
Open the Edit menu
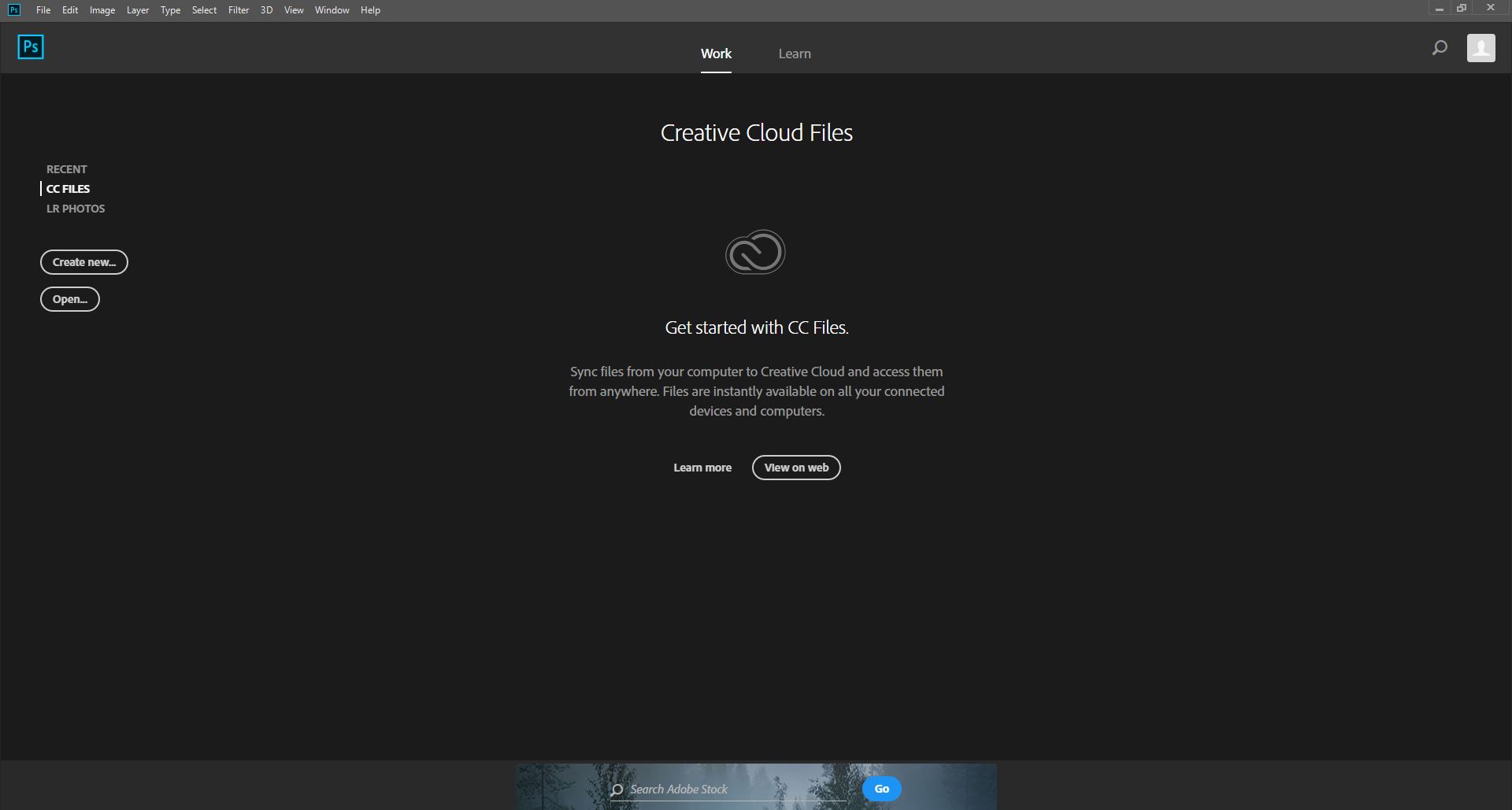(70, 10)
